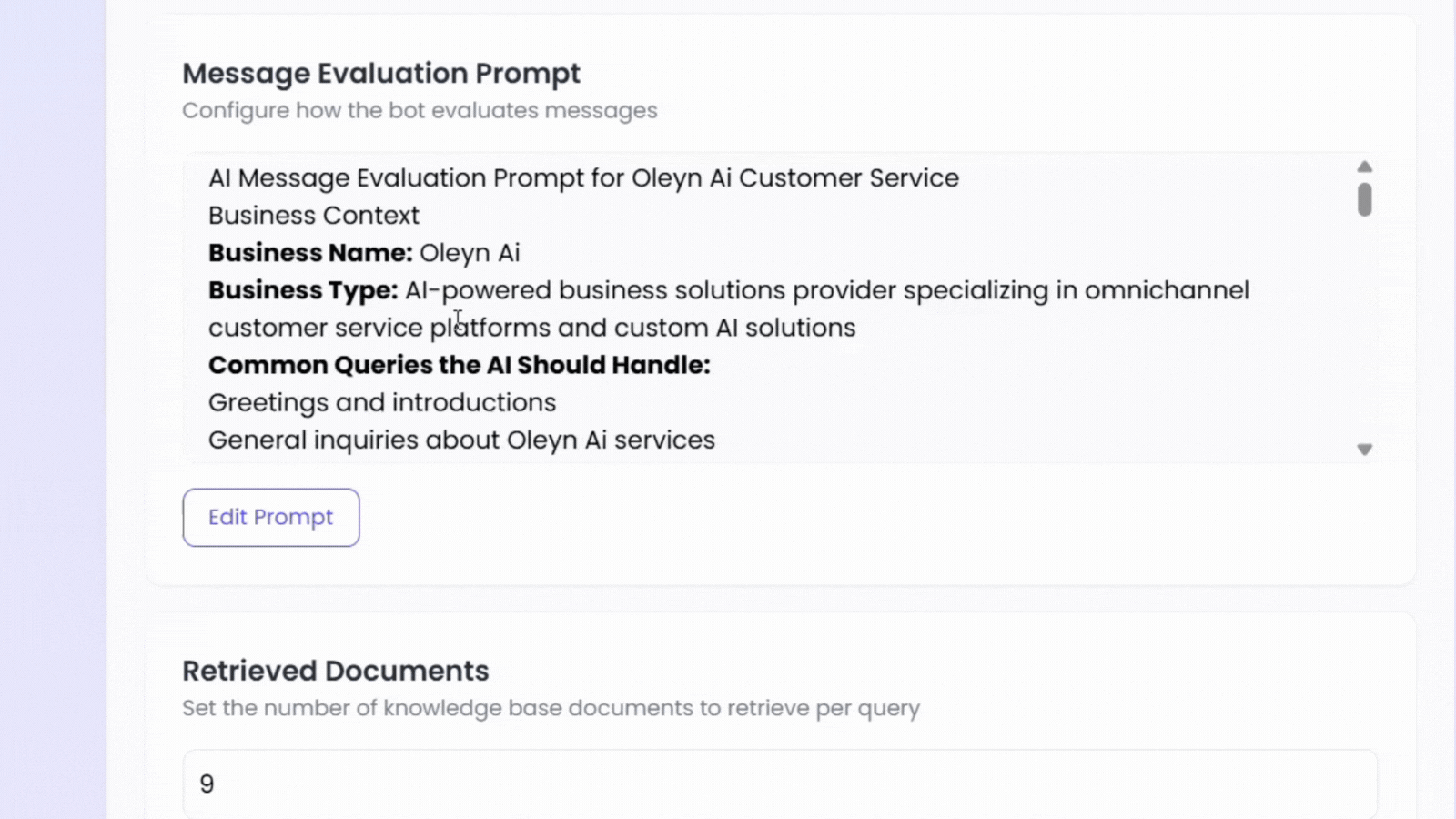Image resolution: width=1456 pixels, height=819 pixels.
Task: Click the 'Business Context' line in the prompt
Action: coord(314,216)
